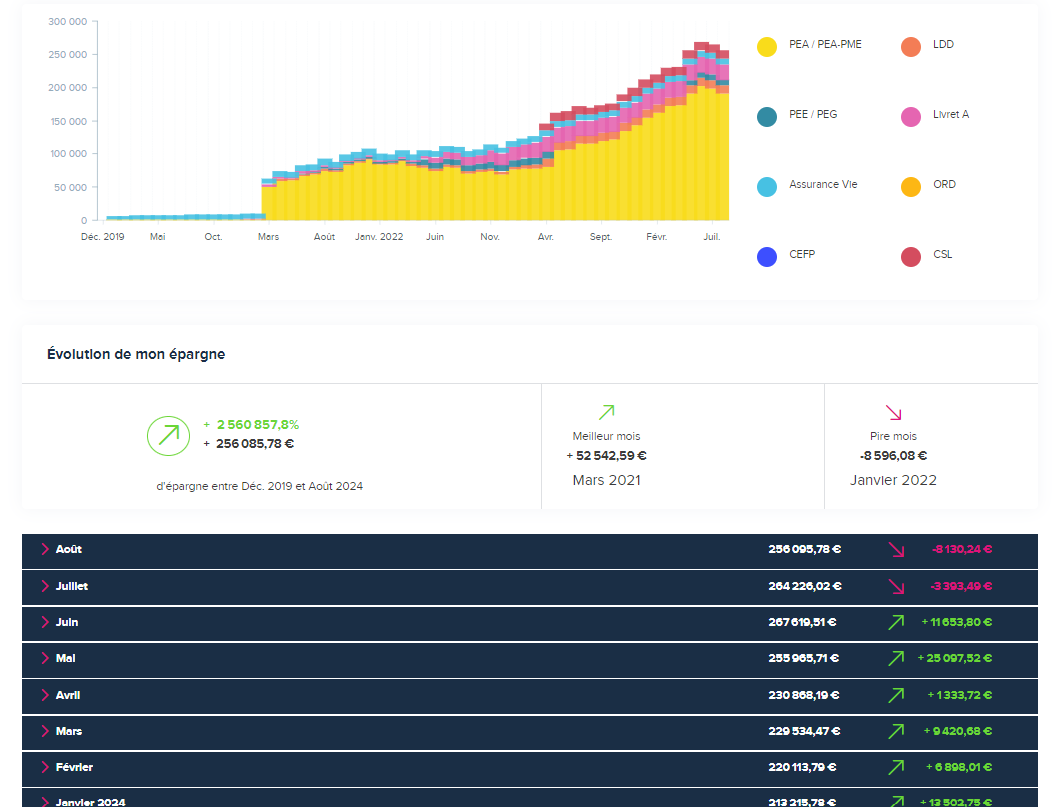1062x807 pixels.
Task: Click the red down arrow in Juillet row
Action: tap(896, 586)
